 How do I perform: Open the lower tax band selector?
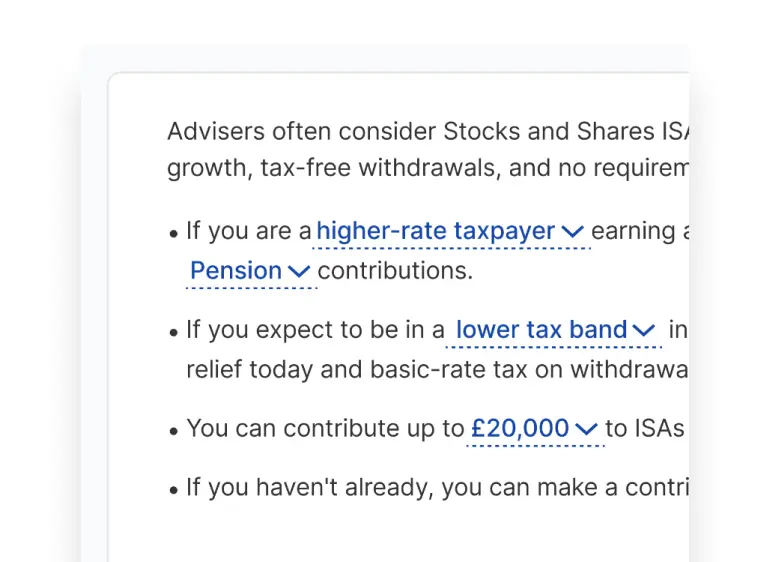coord(554,330)
